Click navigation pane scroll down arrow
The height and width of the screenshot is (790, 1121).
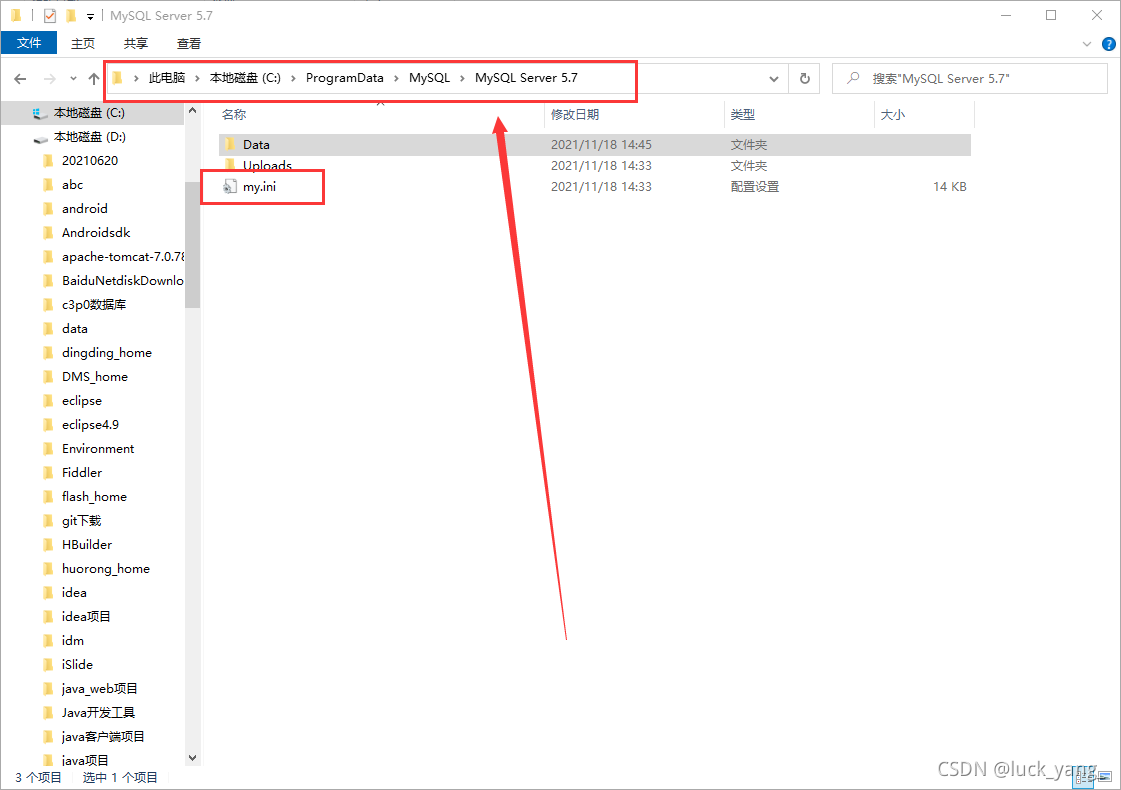click(192, 758)
